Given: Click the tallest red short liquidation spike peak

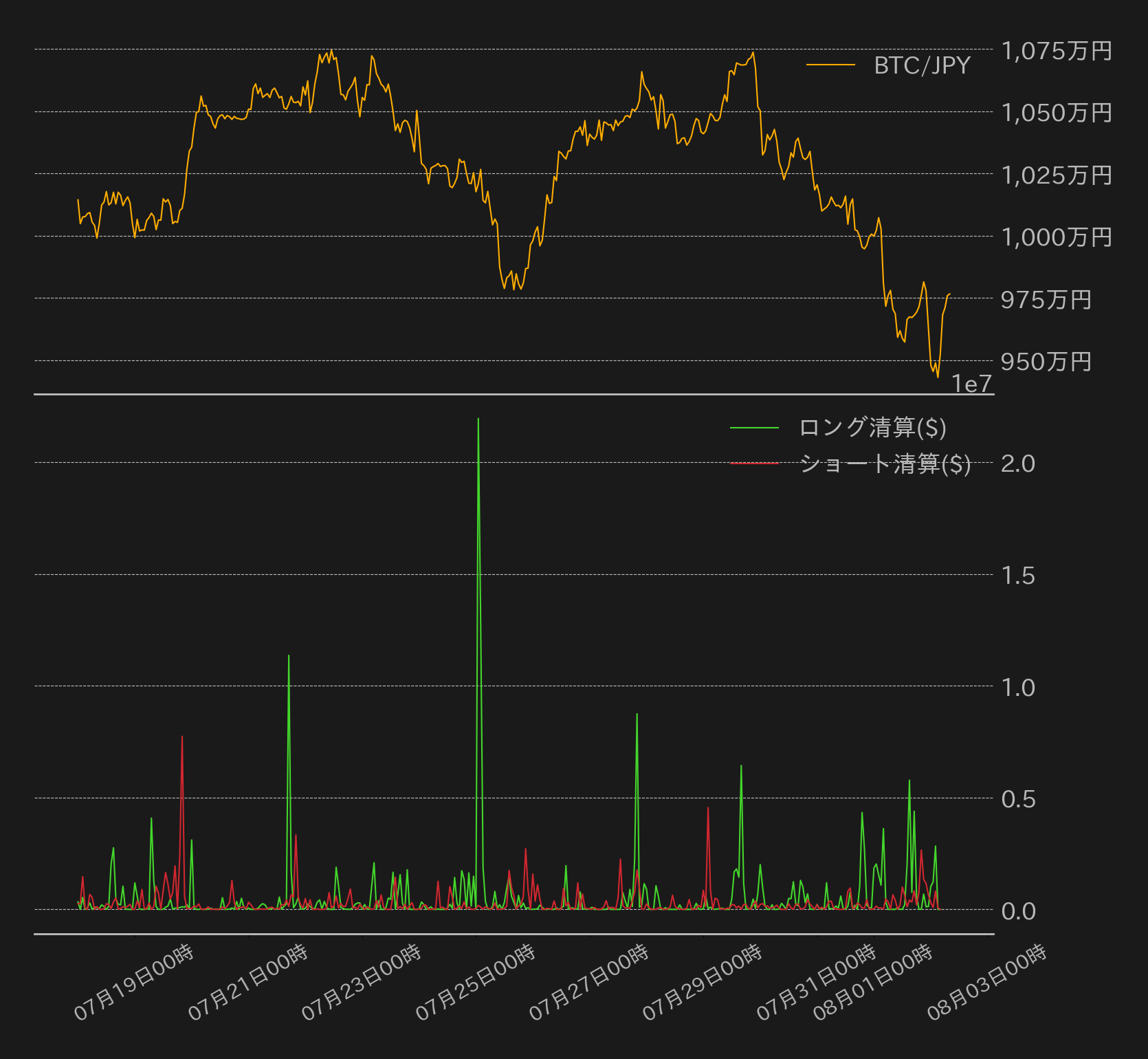Looking at the screenshot, I should pos(182,737).
